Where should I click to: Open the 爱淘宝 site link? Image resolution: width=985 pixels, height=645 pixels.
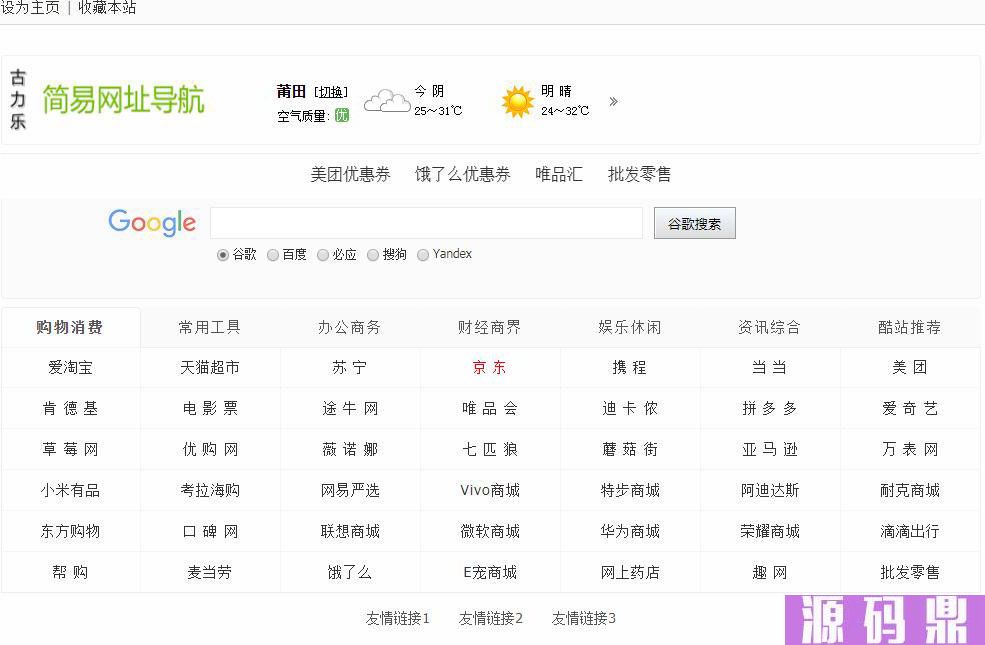coord(70,367)
